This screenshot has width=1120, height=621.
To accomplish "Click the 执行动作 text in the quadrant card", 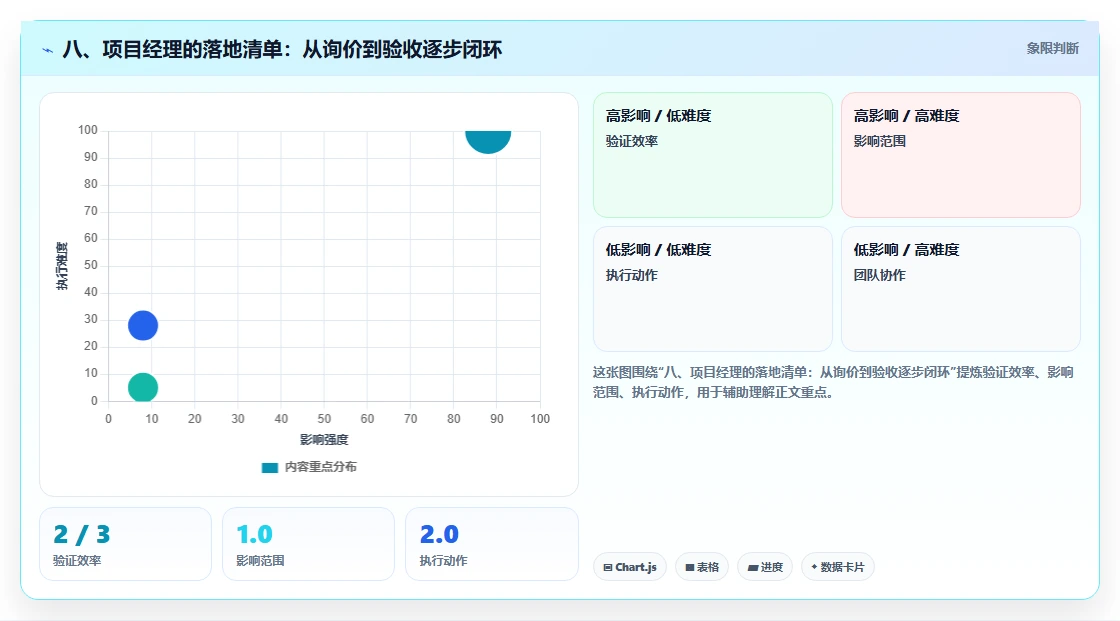I will 632,275.
